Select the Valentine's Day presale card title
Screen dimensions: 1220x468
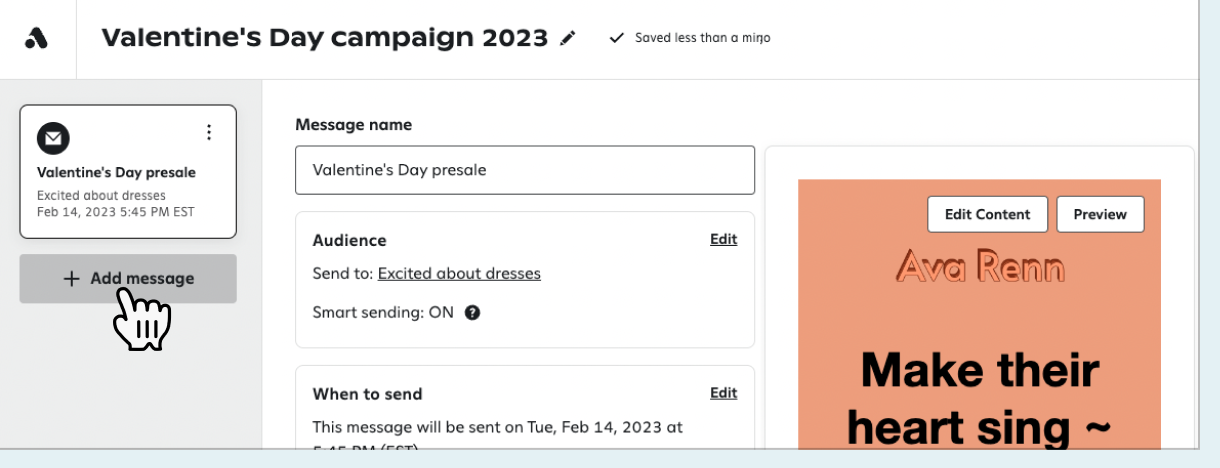tap(116, 172)
